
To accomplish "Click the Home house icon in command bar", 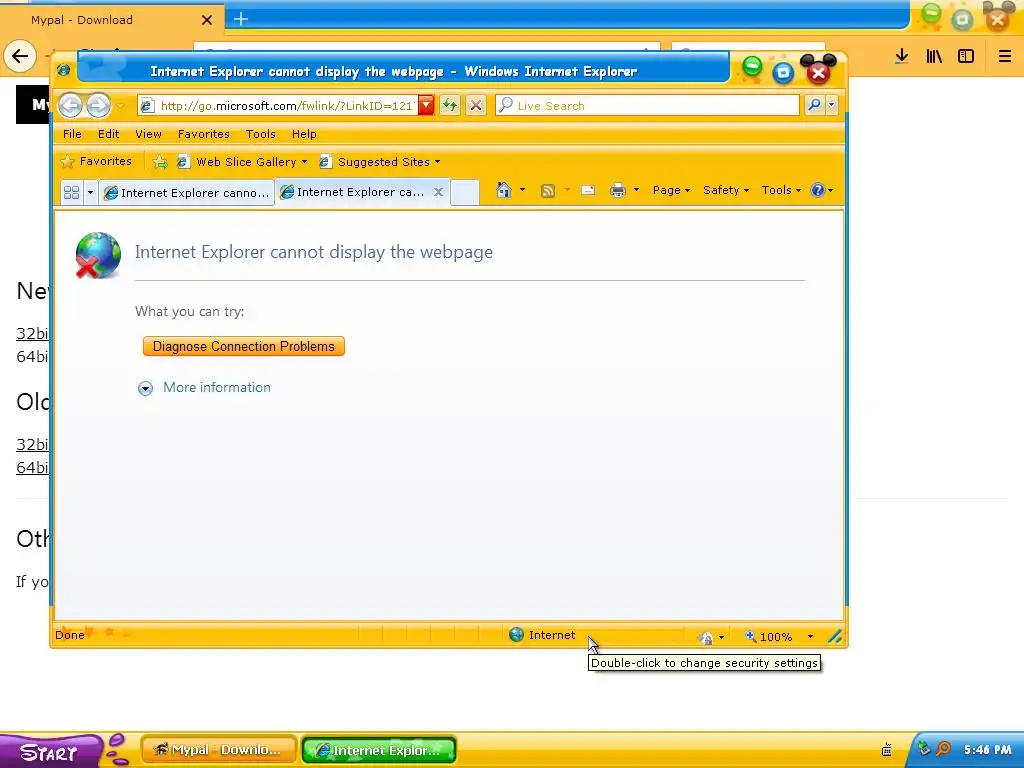I will point(504,190).
